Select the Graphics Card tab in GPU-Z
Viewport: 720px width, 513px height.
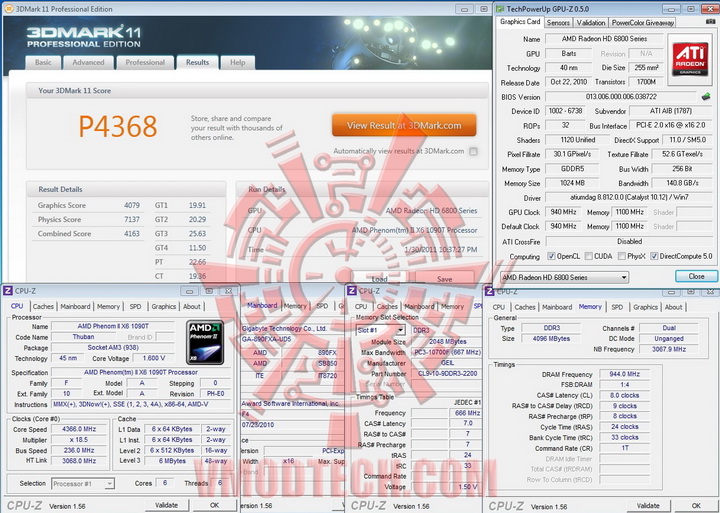coord(520,22)
